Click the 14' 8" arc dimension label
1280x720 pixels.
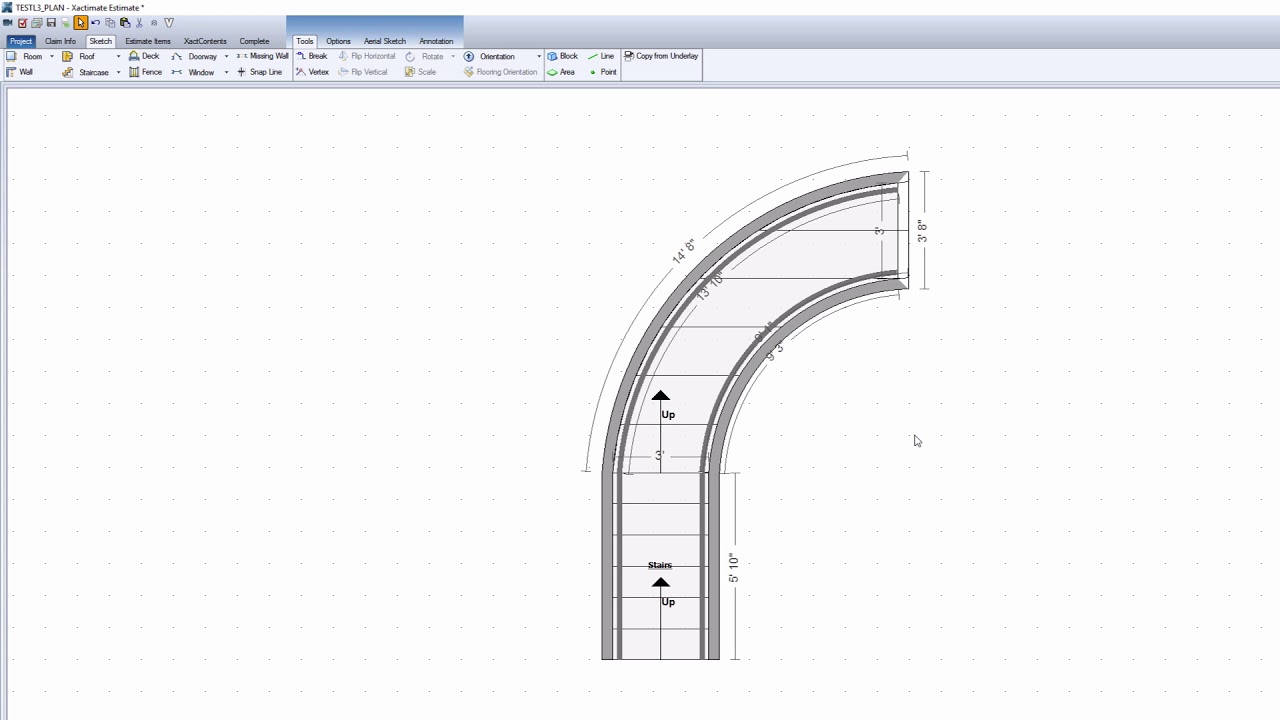tap(683, 252)
